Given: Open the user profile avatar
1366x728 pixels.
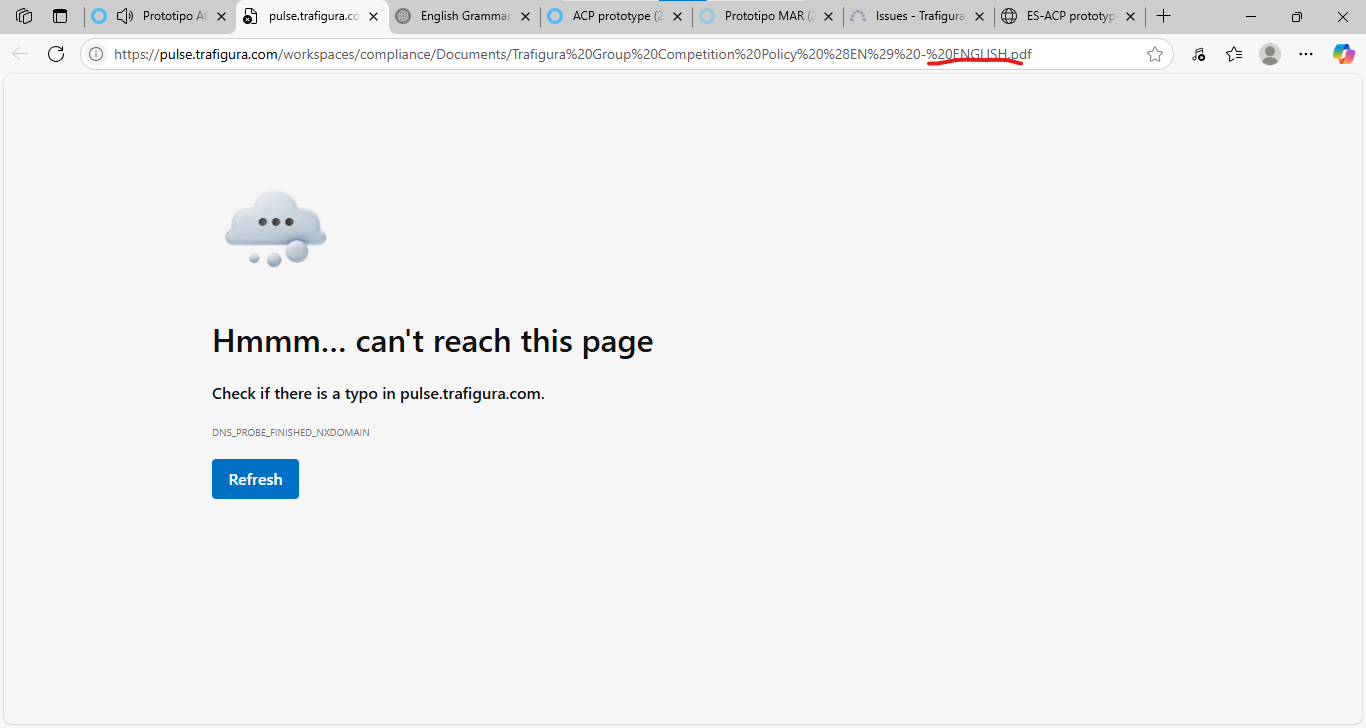Looking at the screenshot, I should (1270, 54).
